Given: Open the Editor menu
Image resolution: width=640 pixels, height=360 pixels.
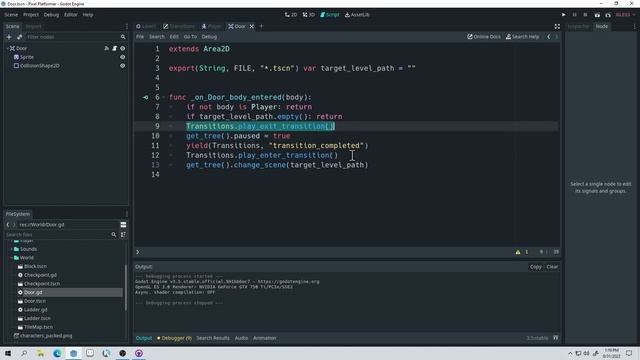Looking at the screenshot, I should (x=71, y=15).
